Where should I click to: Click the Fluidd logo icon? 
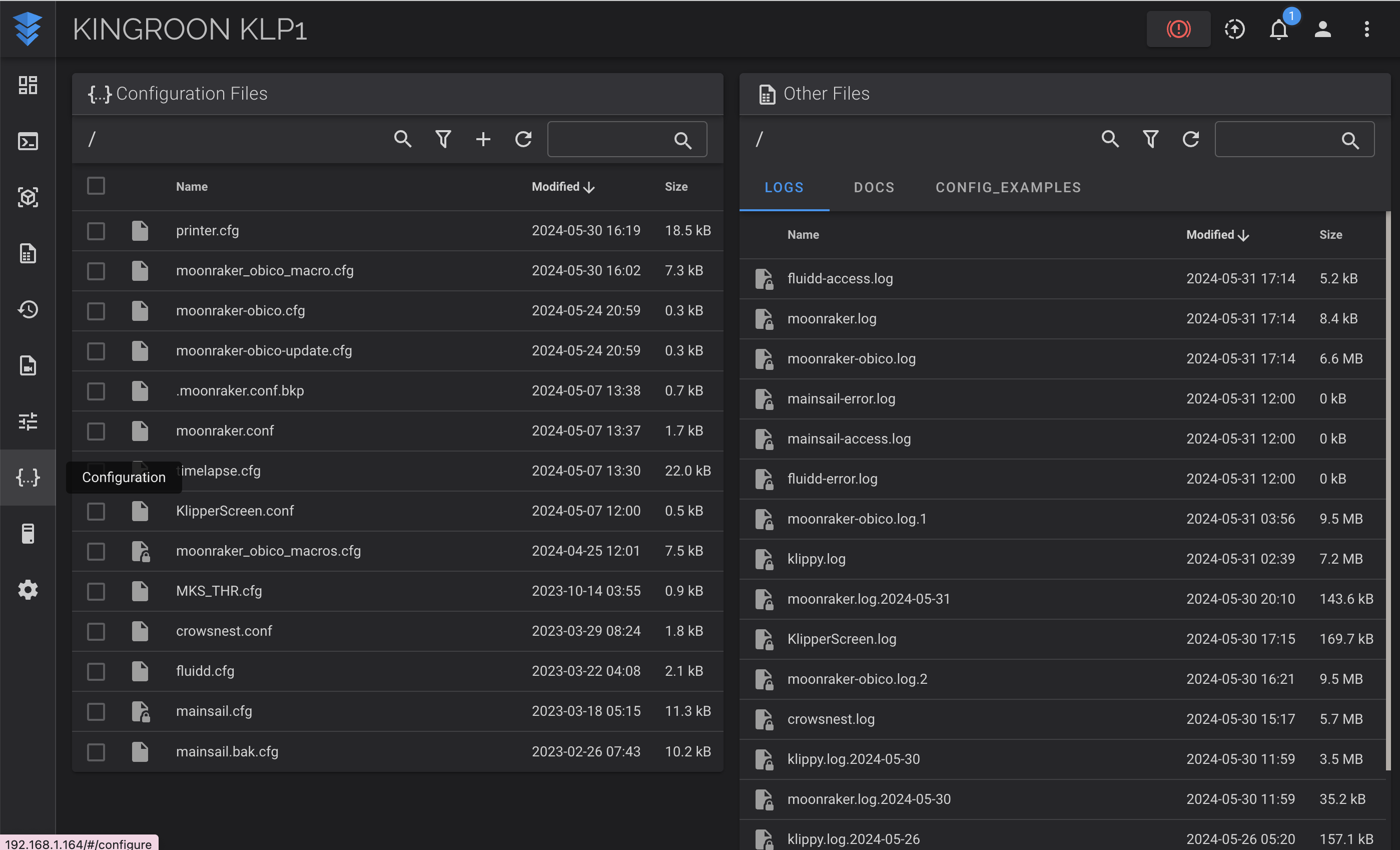tap(28, 29)
